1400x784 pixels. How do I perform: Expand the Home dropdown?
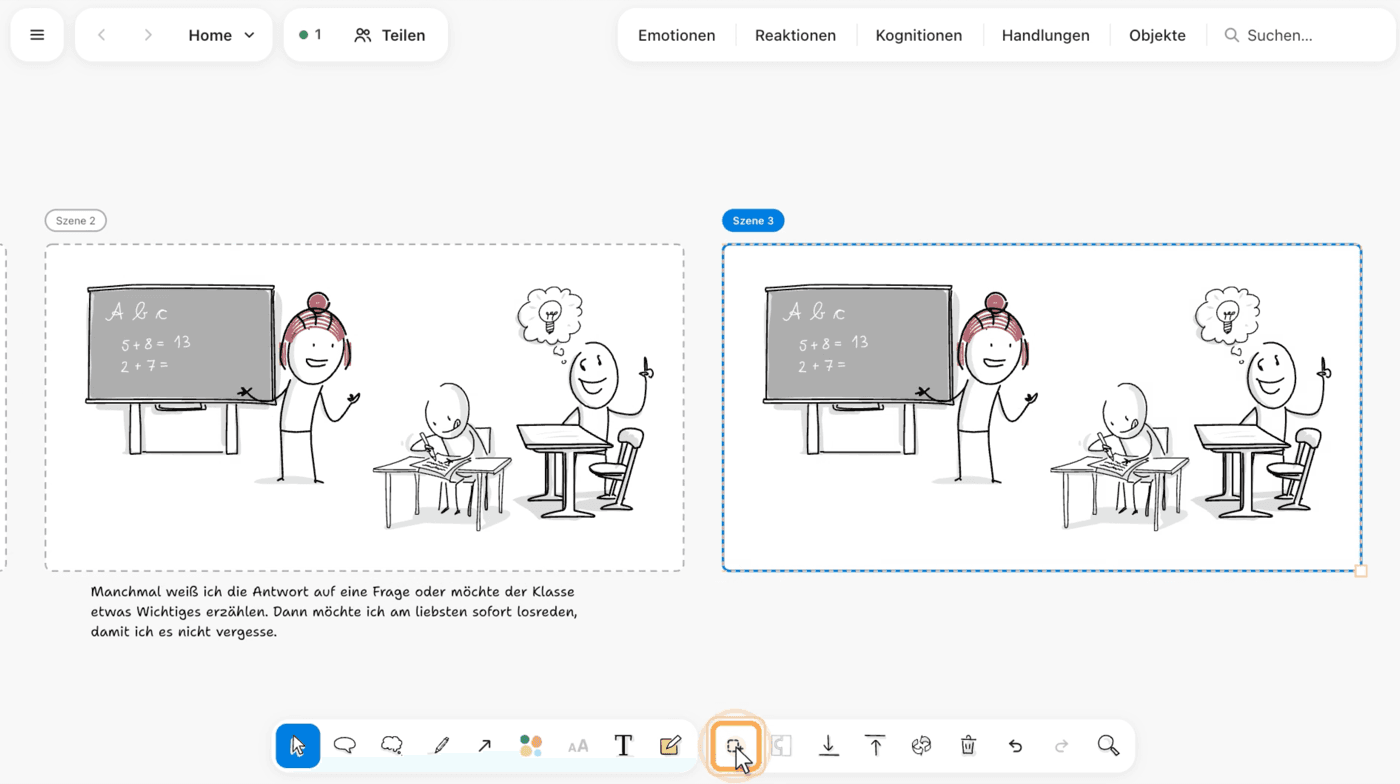pos(222,35)
